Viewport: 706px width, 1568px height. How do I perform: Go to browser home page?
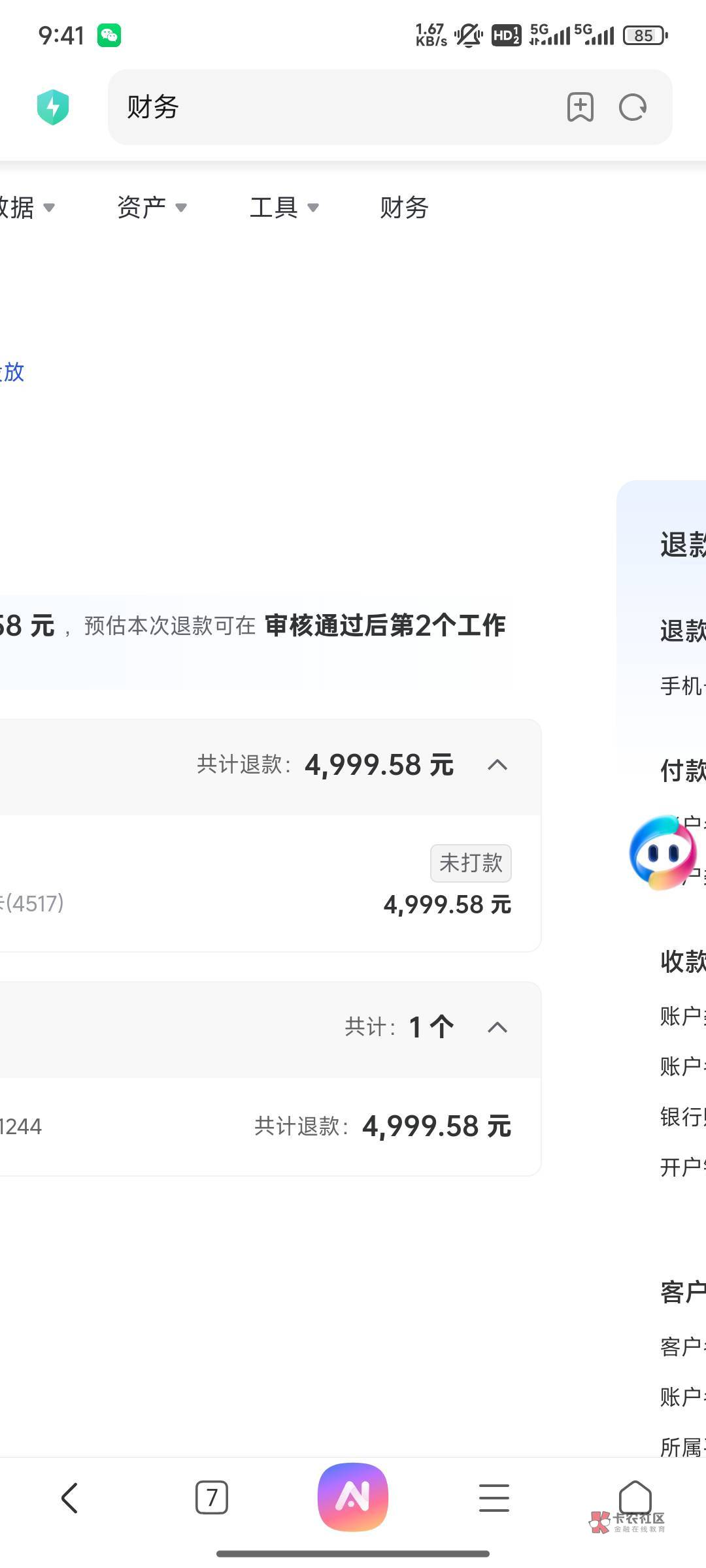point(635,1496)
